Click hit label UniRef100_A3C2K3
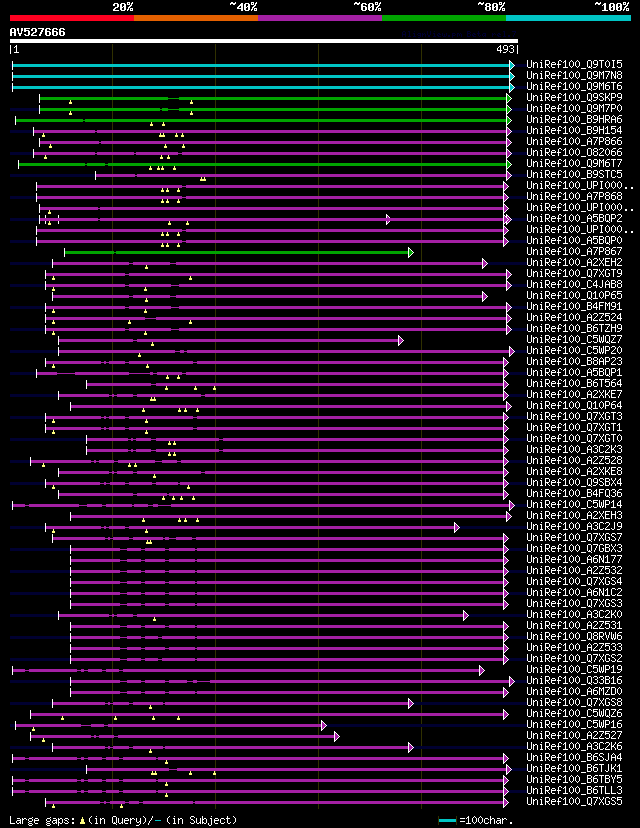The image size is (640, 828). (x=574, y=449)
